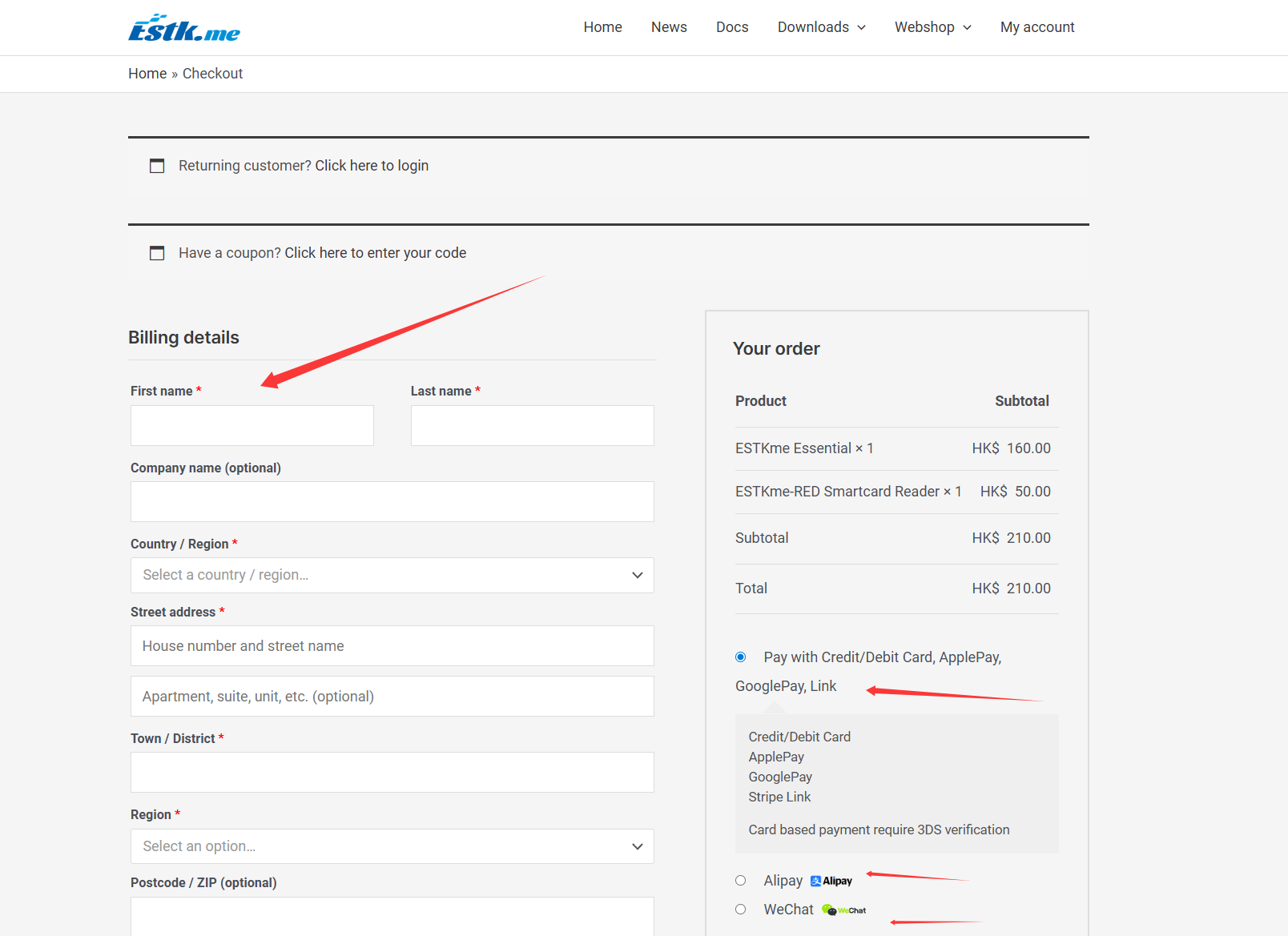Click here to enter your code

[x=375, y=253]
